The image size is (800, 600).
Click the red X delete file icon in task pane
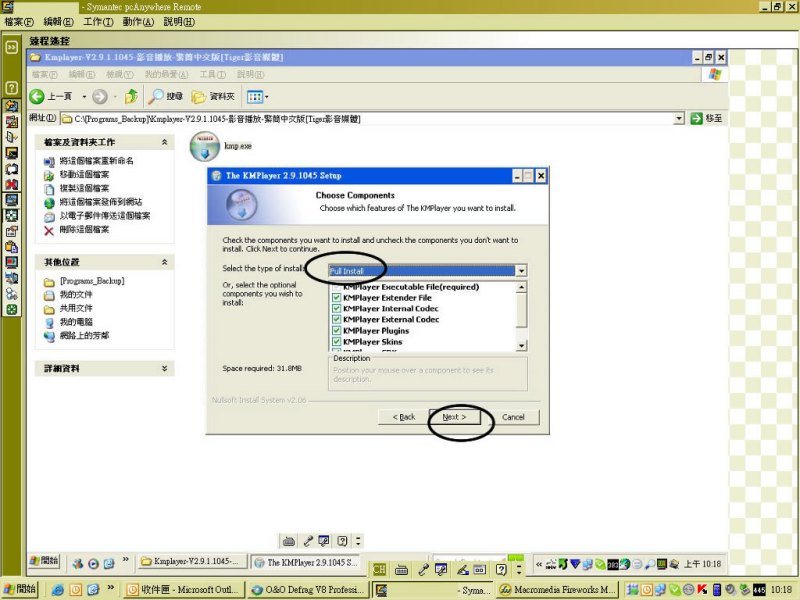[x=49, y=231]
